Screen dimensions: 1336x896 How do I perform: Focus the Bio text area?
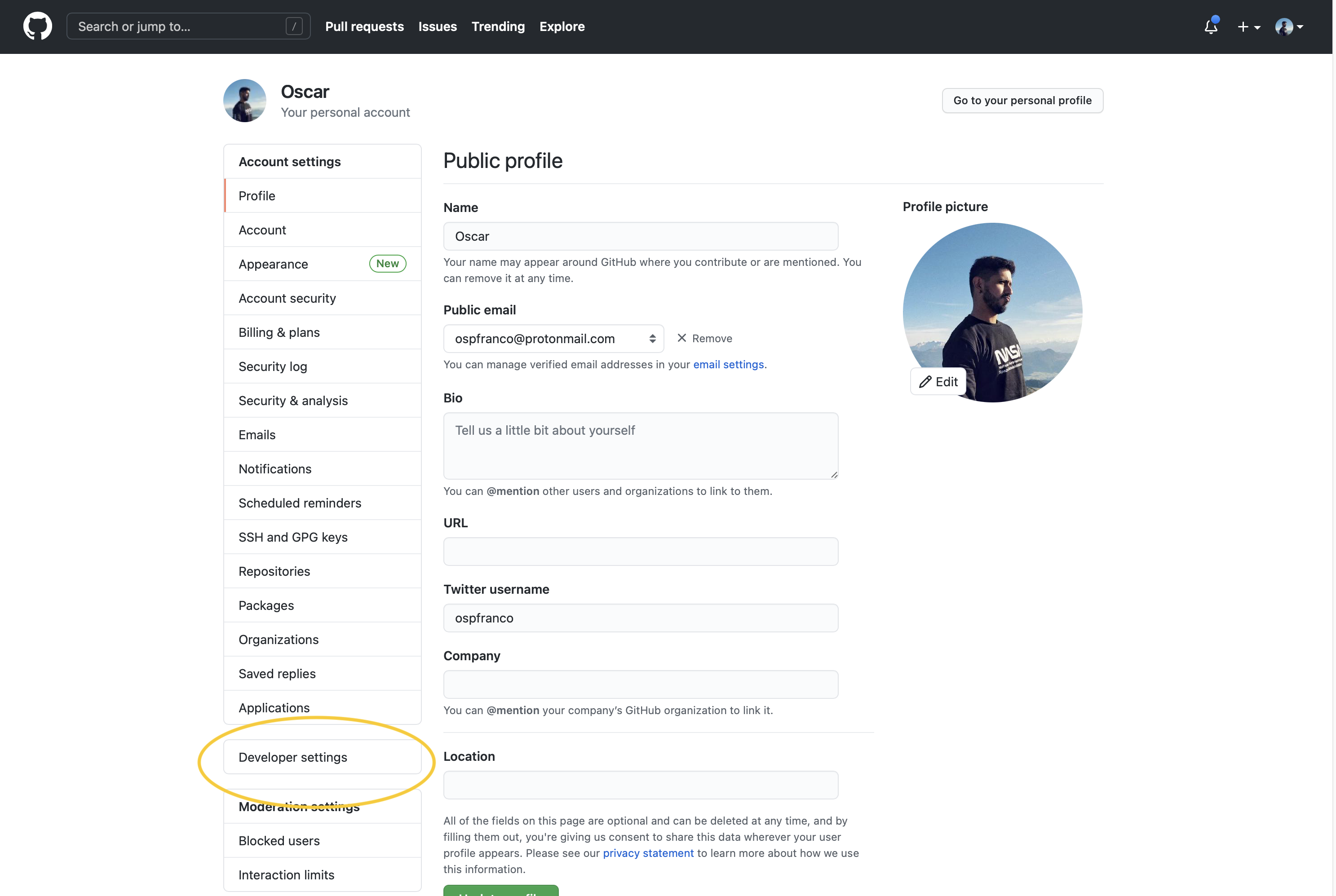click(641, 446)
